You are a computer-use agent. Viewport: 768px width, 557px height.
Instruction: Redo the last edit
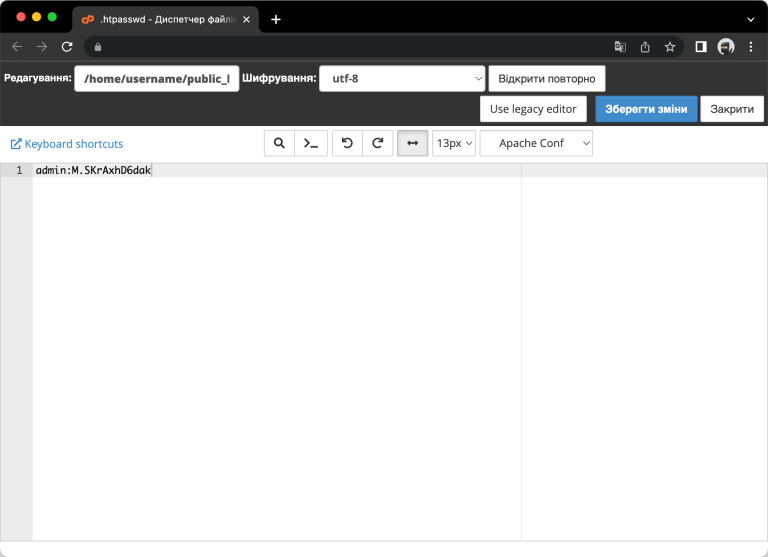coord(377,143)
